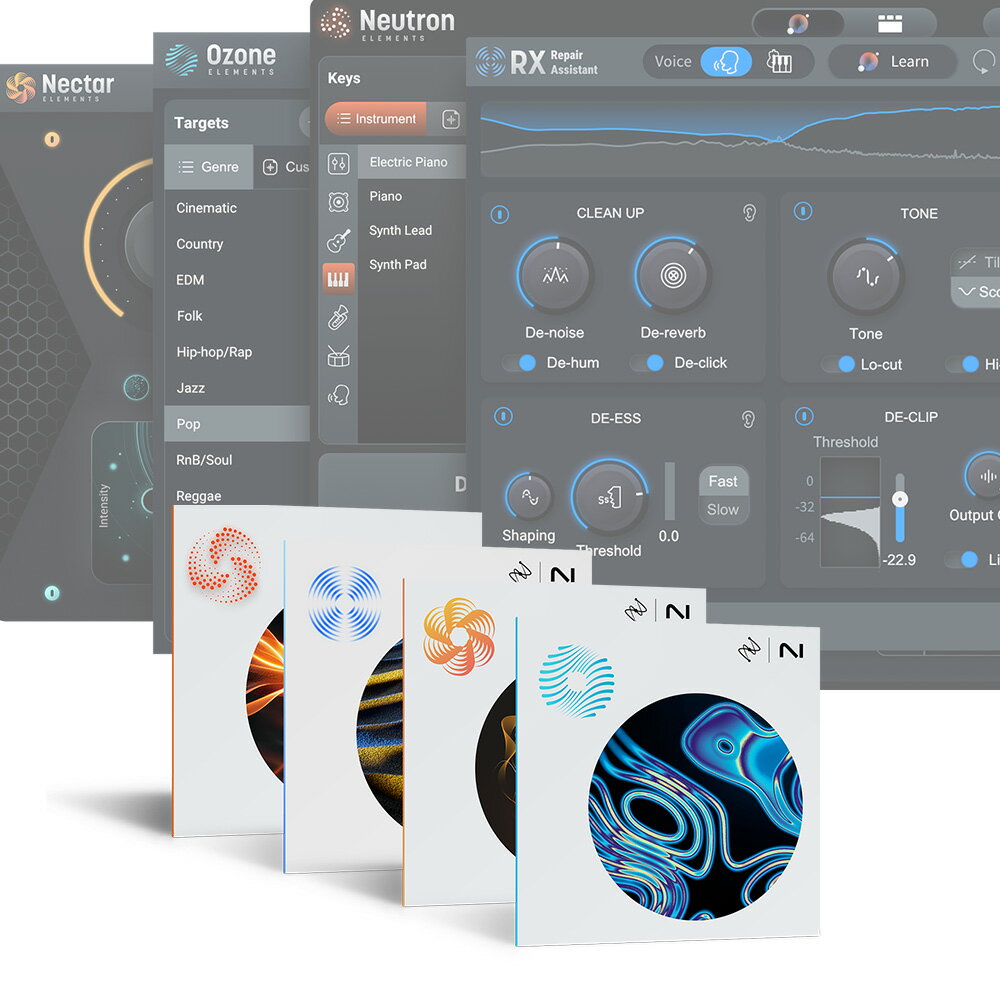The image size is (1000, 1000).
Task: Click the De-reverb knob
Action: coord(673,276)
